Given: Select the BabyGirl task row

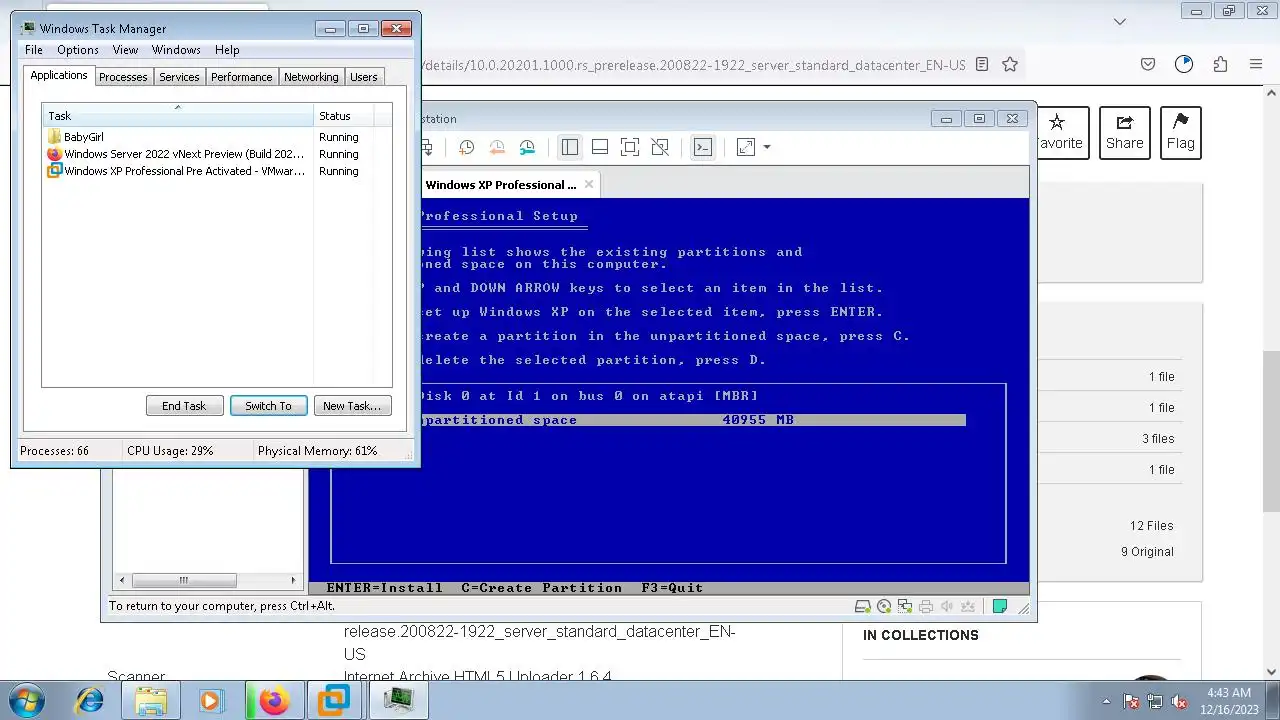Looking at the screenshot, I should pyautogui.click(x=217, y=137).
